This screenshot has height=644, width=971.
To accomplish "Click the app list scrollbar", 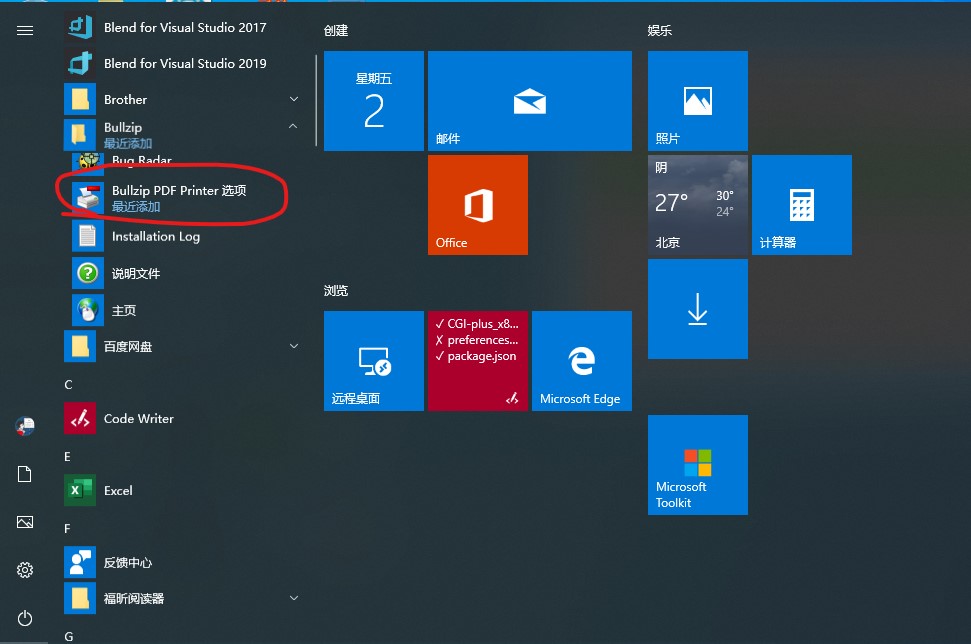I will pyautogui.click(x=316, y=100).
